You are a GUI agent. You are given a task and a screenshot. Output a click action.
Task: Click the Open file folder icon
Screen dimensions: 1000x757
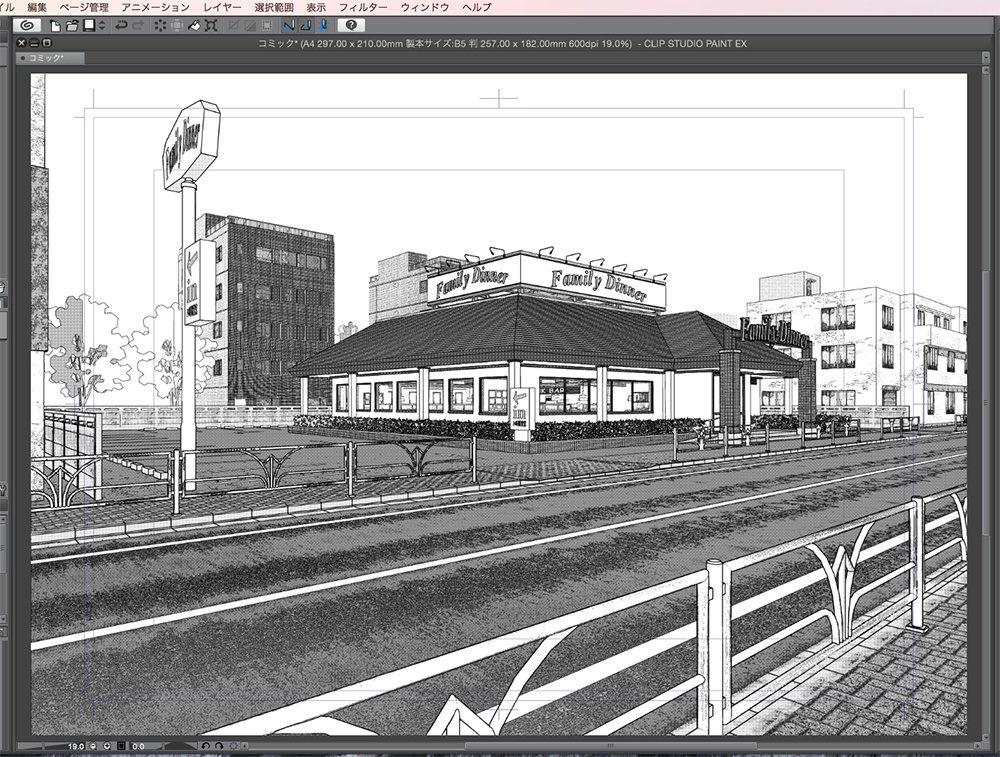click(x=72, y=26)
